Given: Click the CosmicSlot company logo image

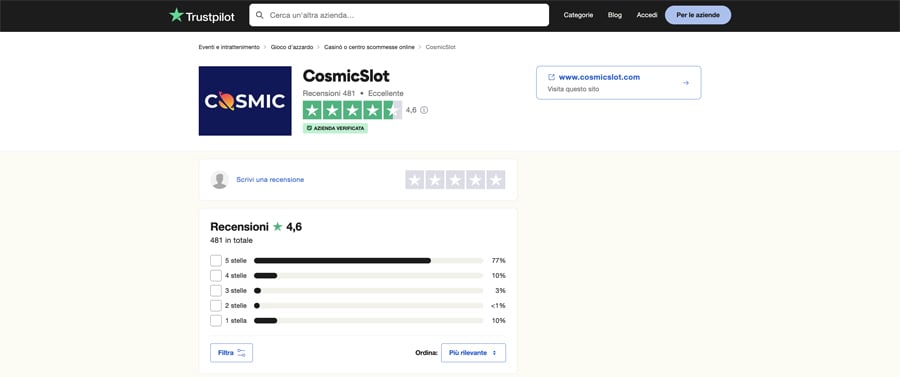Looking at the screenshot, I should click(245, 101).
